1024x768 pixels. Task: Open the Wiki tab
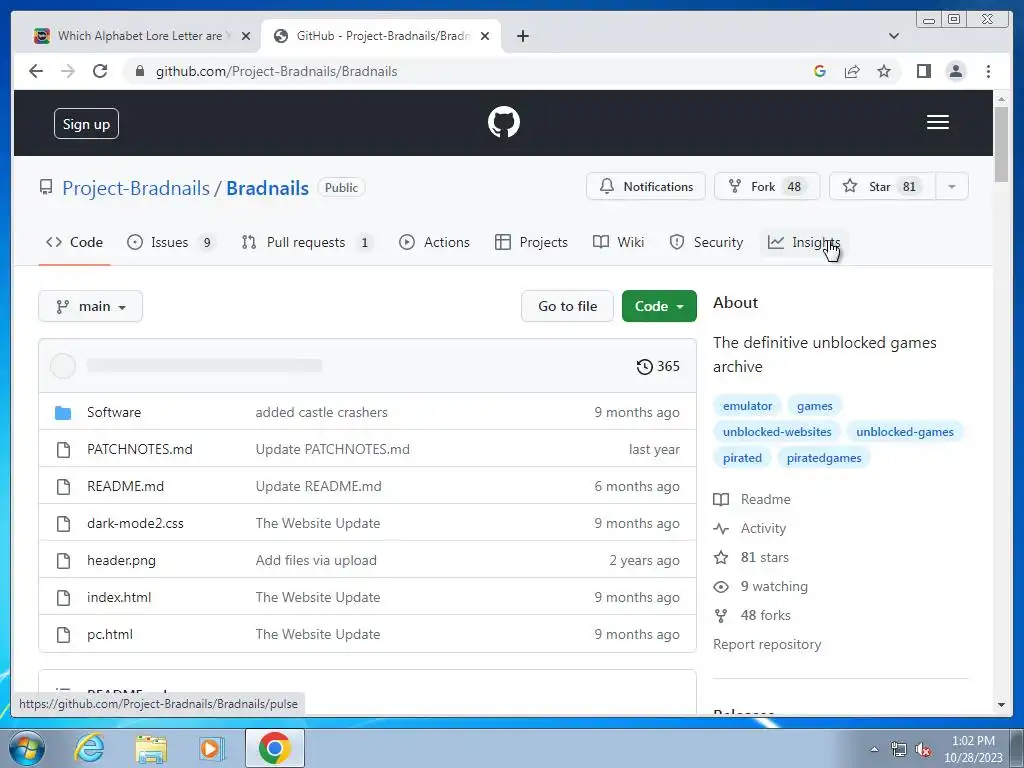coord(618,242)
